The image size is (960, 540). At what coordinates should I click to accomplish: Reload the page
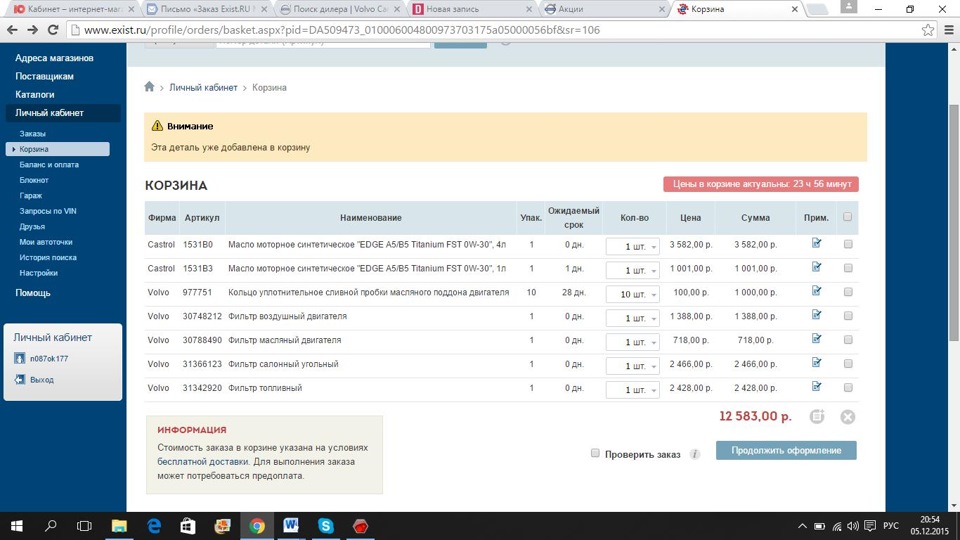pos(53,30)
